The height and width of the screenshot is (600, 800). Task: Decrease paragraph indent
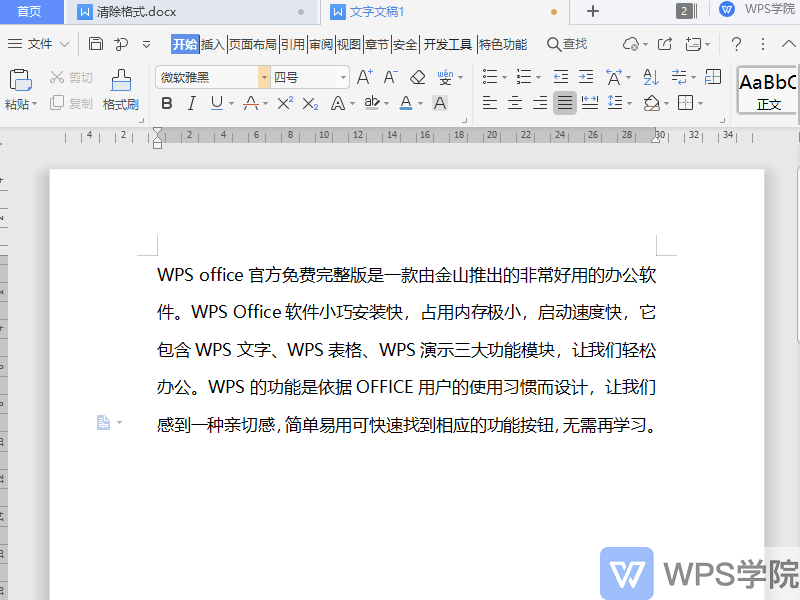[561, 77]
